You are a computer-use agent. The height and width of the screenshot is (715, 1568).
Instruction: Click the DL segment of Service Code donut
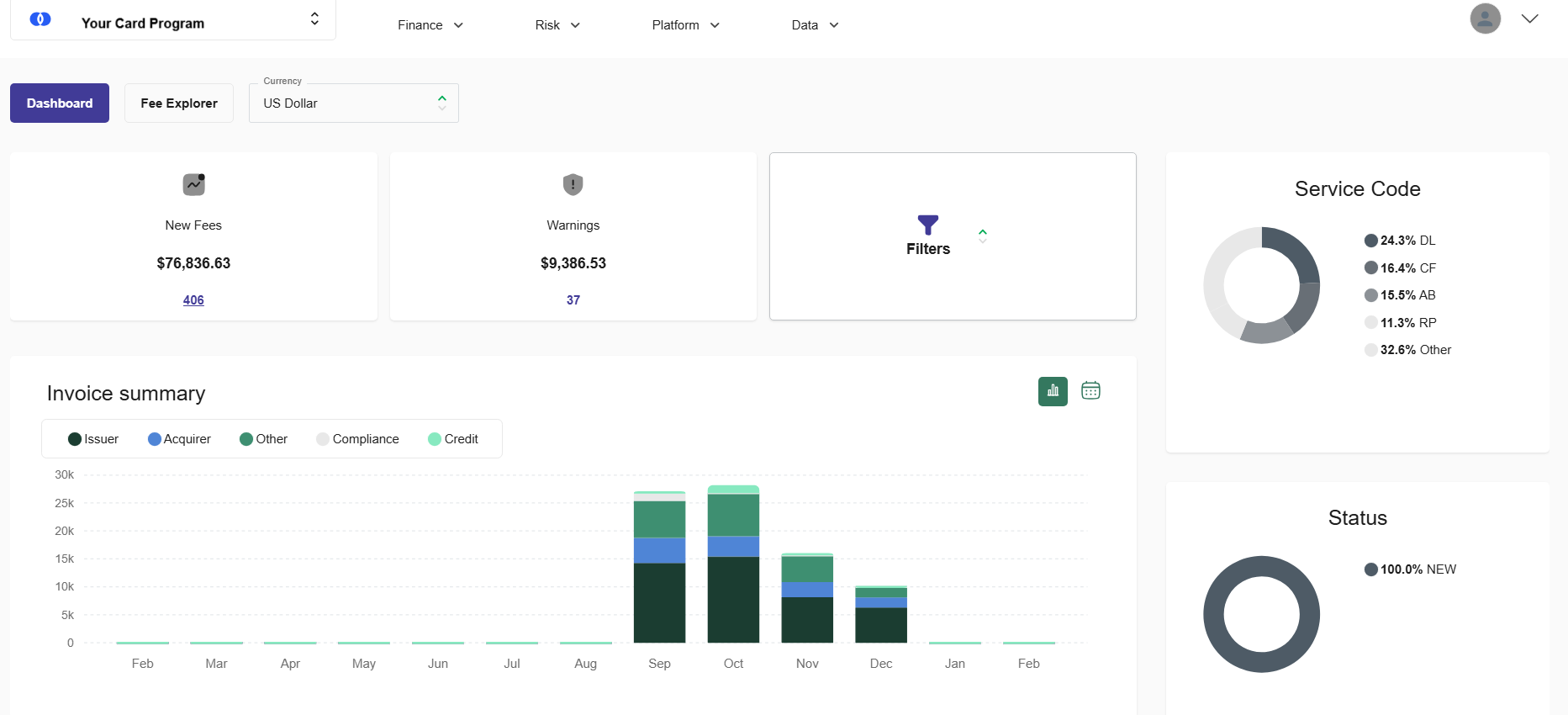pyautogui.click(x=1301, y=249)
